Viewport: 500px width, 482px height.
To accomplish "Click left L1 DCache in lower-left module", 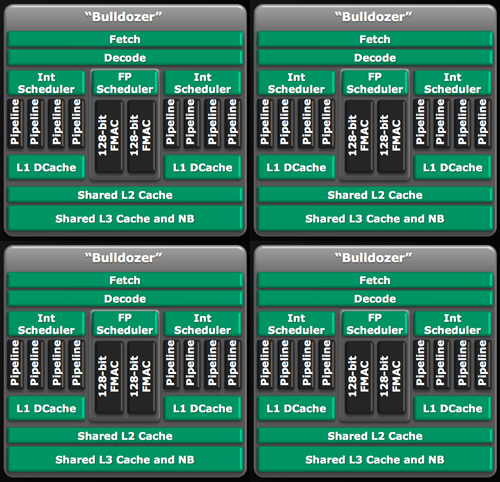I will pos(46,408).
